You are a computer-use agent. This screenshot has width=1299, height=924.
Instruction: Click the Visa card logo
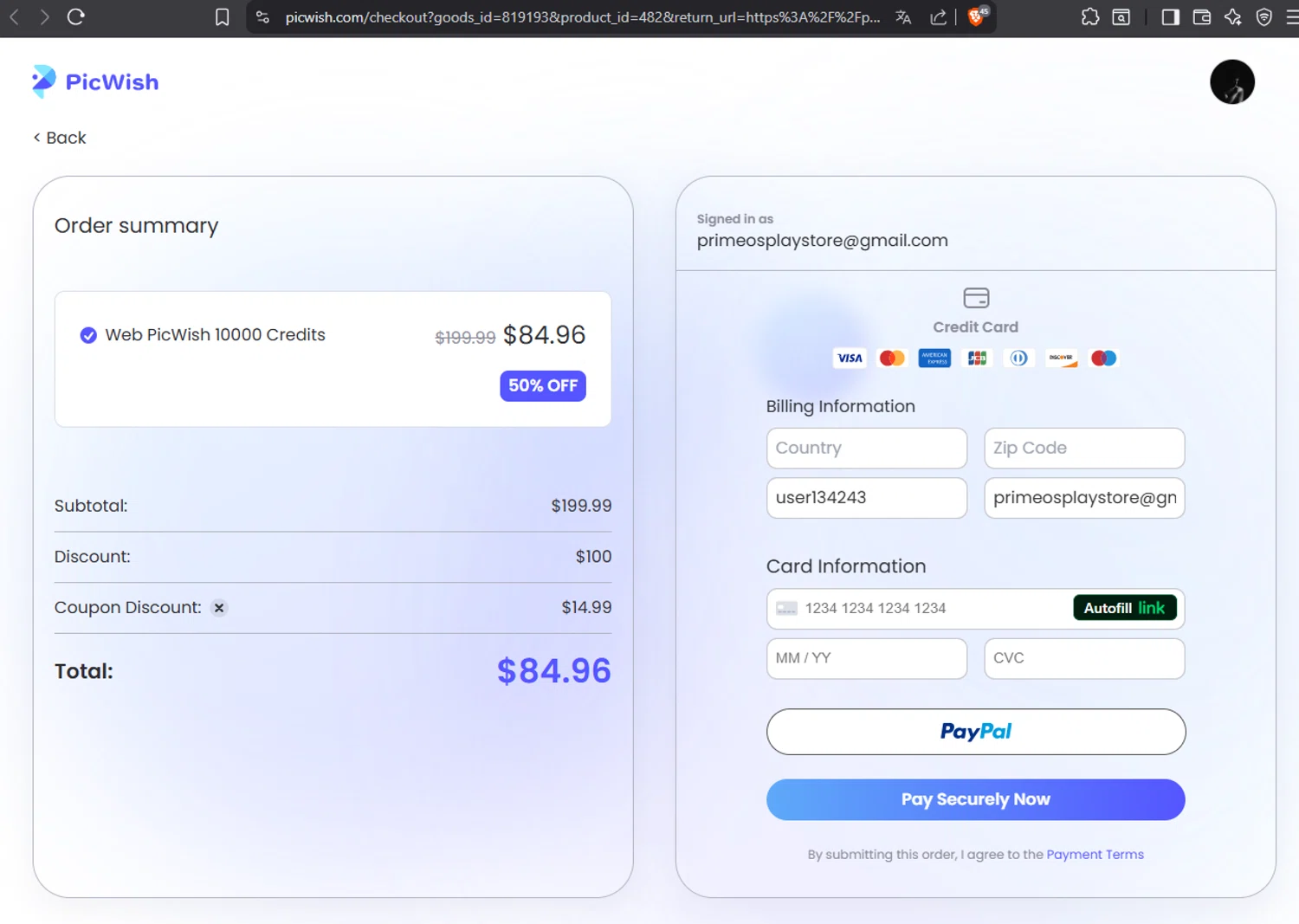pos(850,358)
